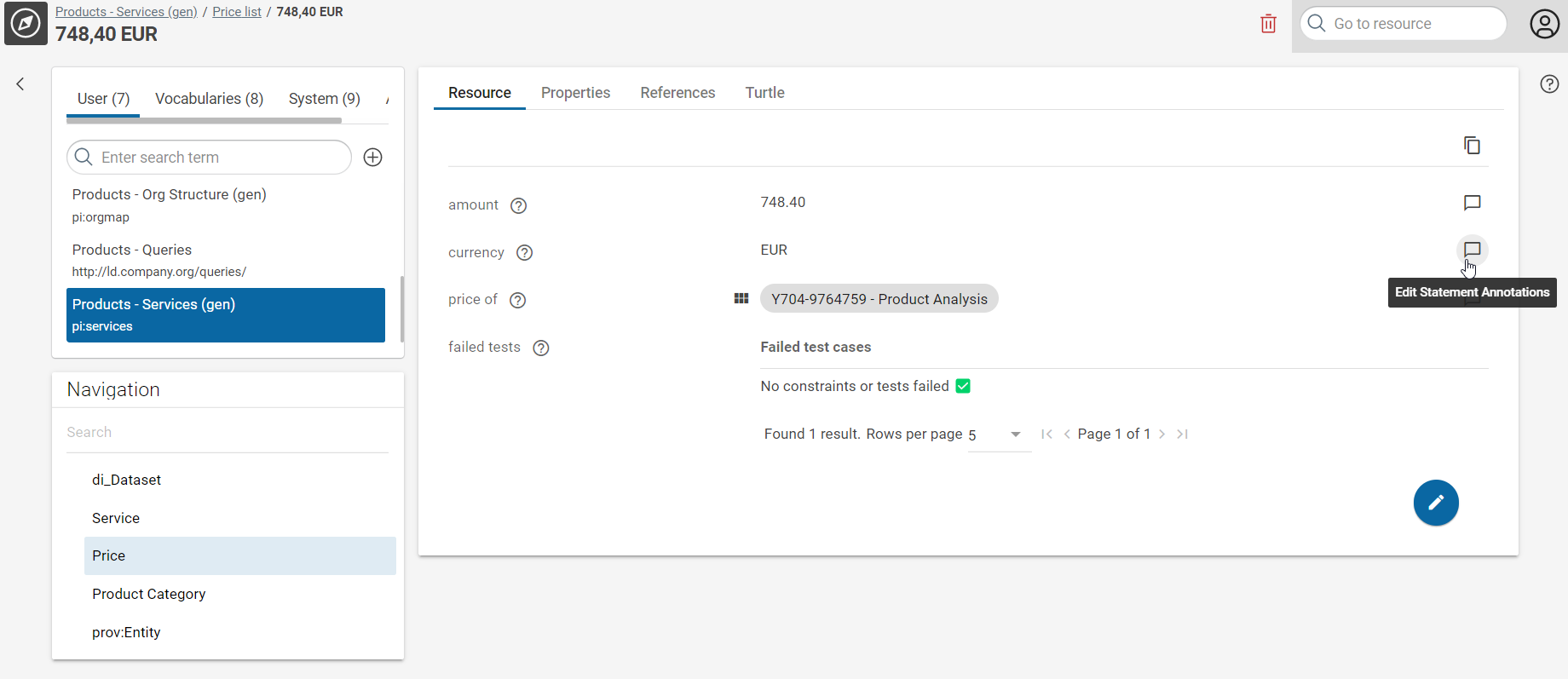Click the Price list breadcrumb link
Viewport: 1568px width, 679px height.
[236, 12]
